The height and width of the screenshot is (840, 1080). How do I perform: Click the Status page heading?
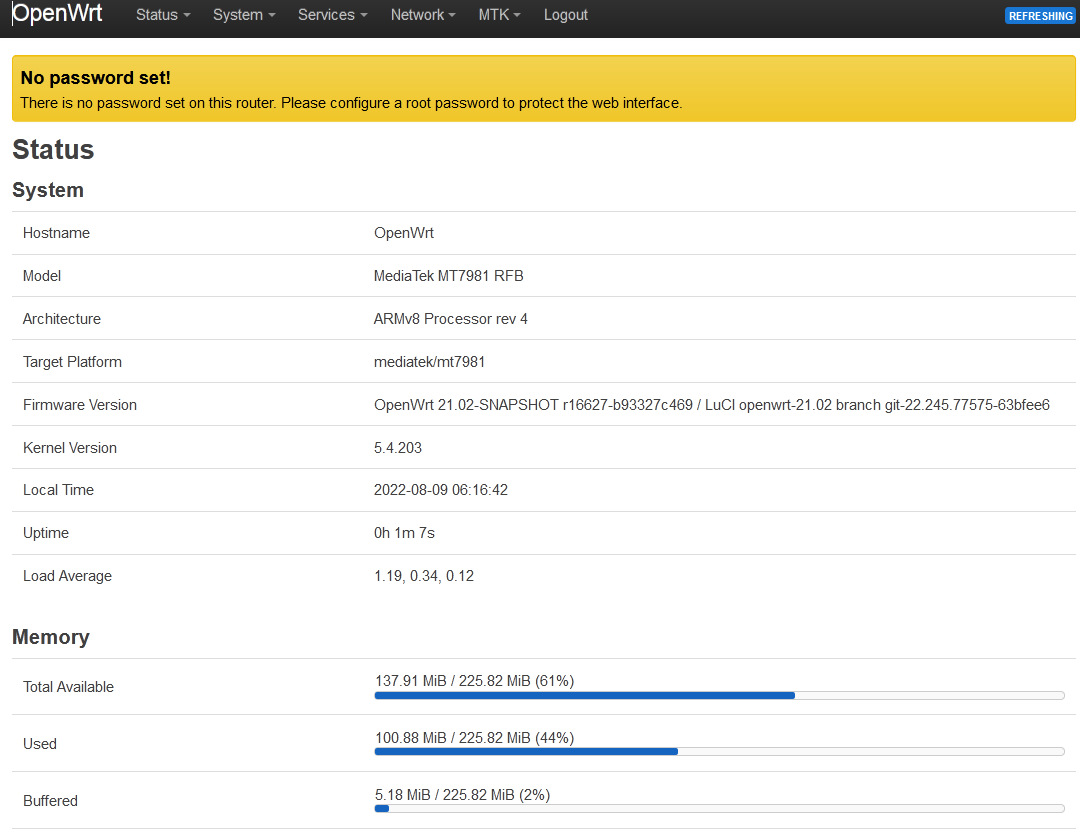pos(53,150)
